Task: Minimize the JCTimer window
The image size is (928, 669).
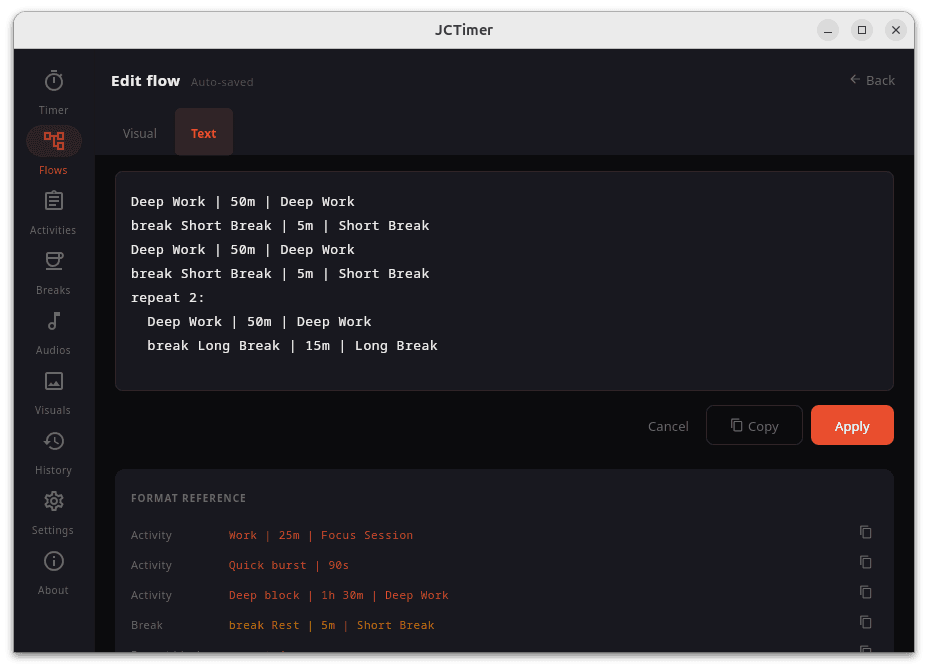Action: pos(827,30)
